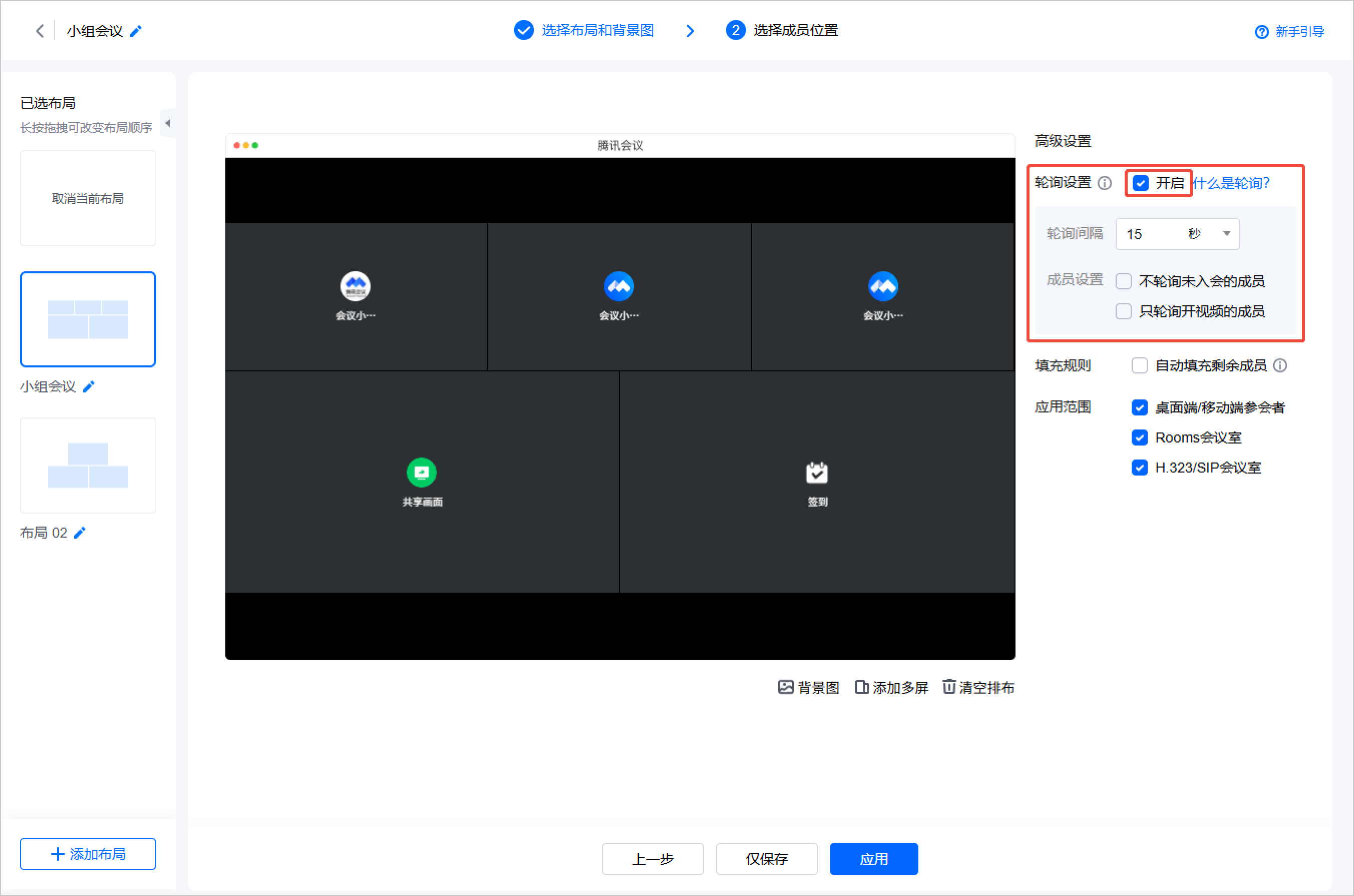Rename 布局 02 via pencil icon
1354x896 pixels.
pyautogui.click(x=81, y=533)
